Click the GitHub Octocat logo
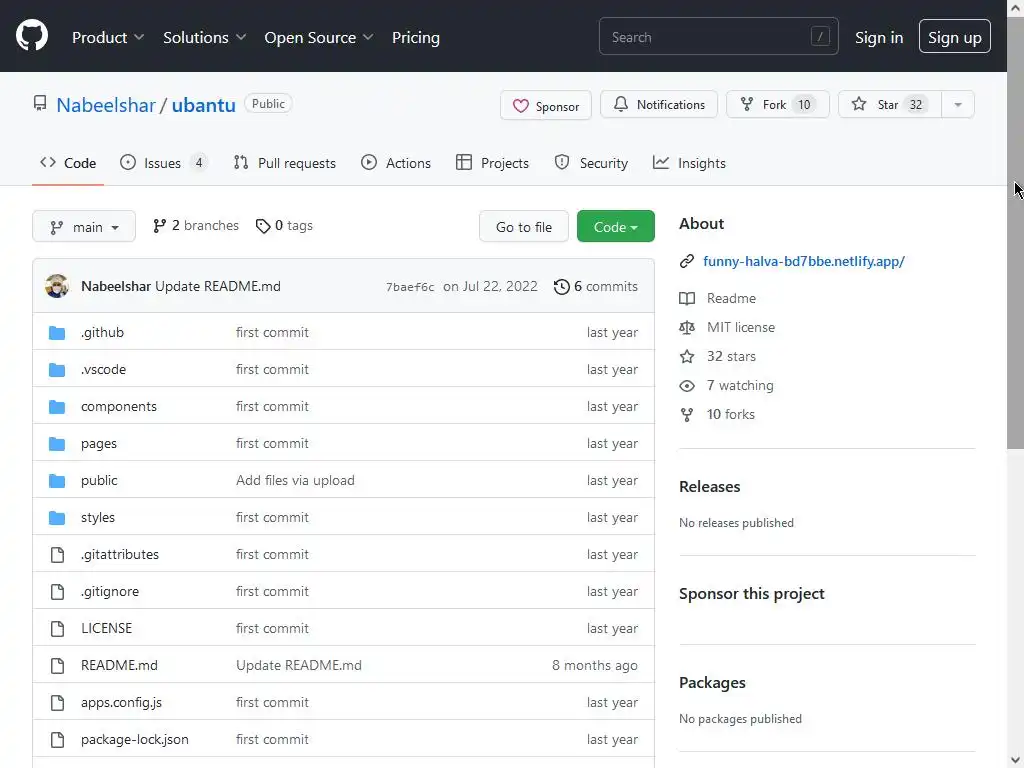This screenshot has width=1024, height=768. [x=32, y=36]
